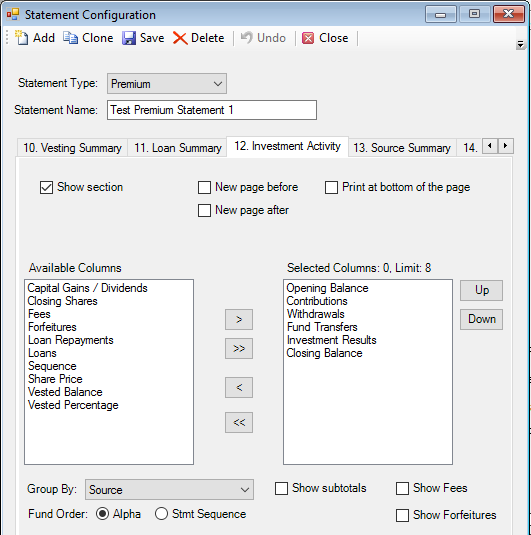Save the statement using the floppy icon
Image resolution: width=531 pixels, height=535 pixels.
(129, 38)
